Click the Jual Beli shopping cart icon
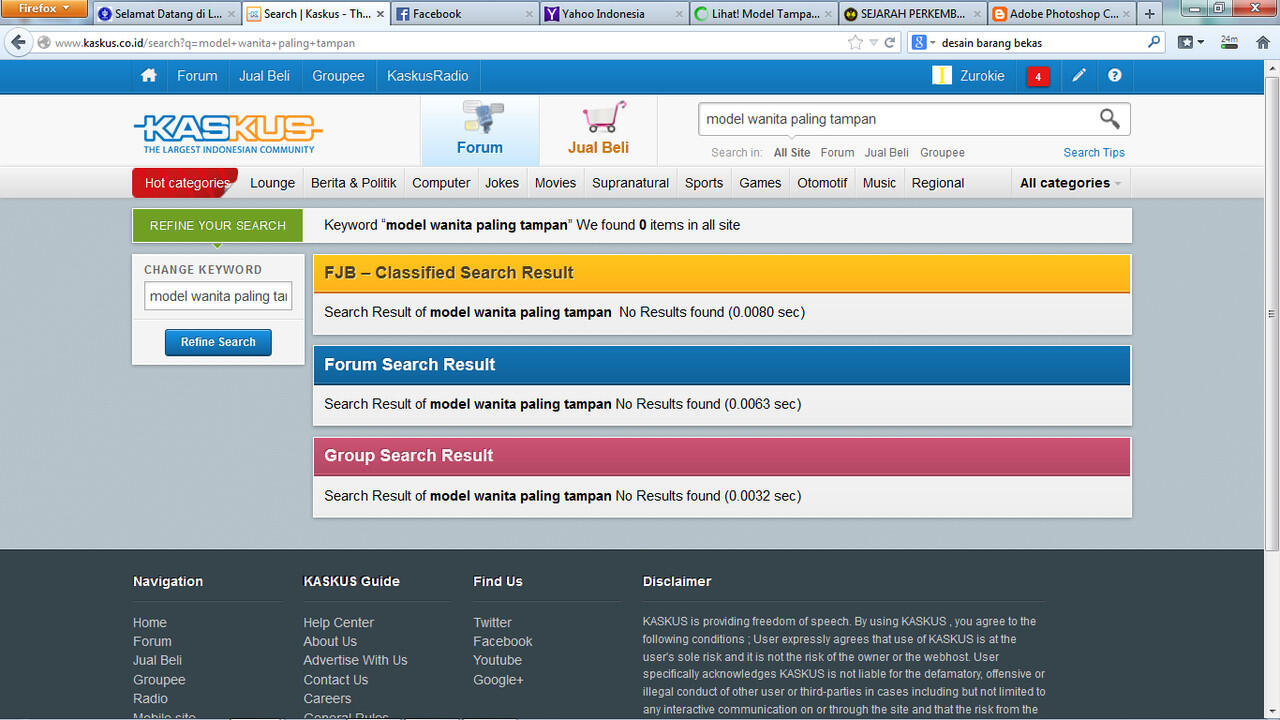This screenshot has height=720, width=1280. [x=604, y=117]
